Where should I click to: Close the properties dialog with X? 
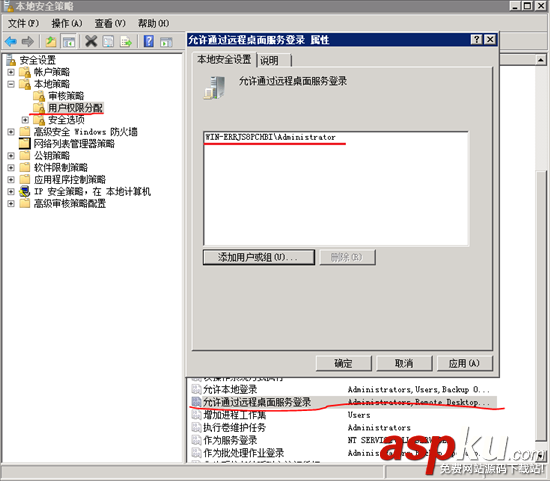pos(490,40)
